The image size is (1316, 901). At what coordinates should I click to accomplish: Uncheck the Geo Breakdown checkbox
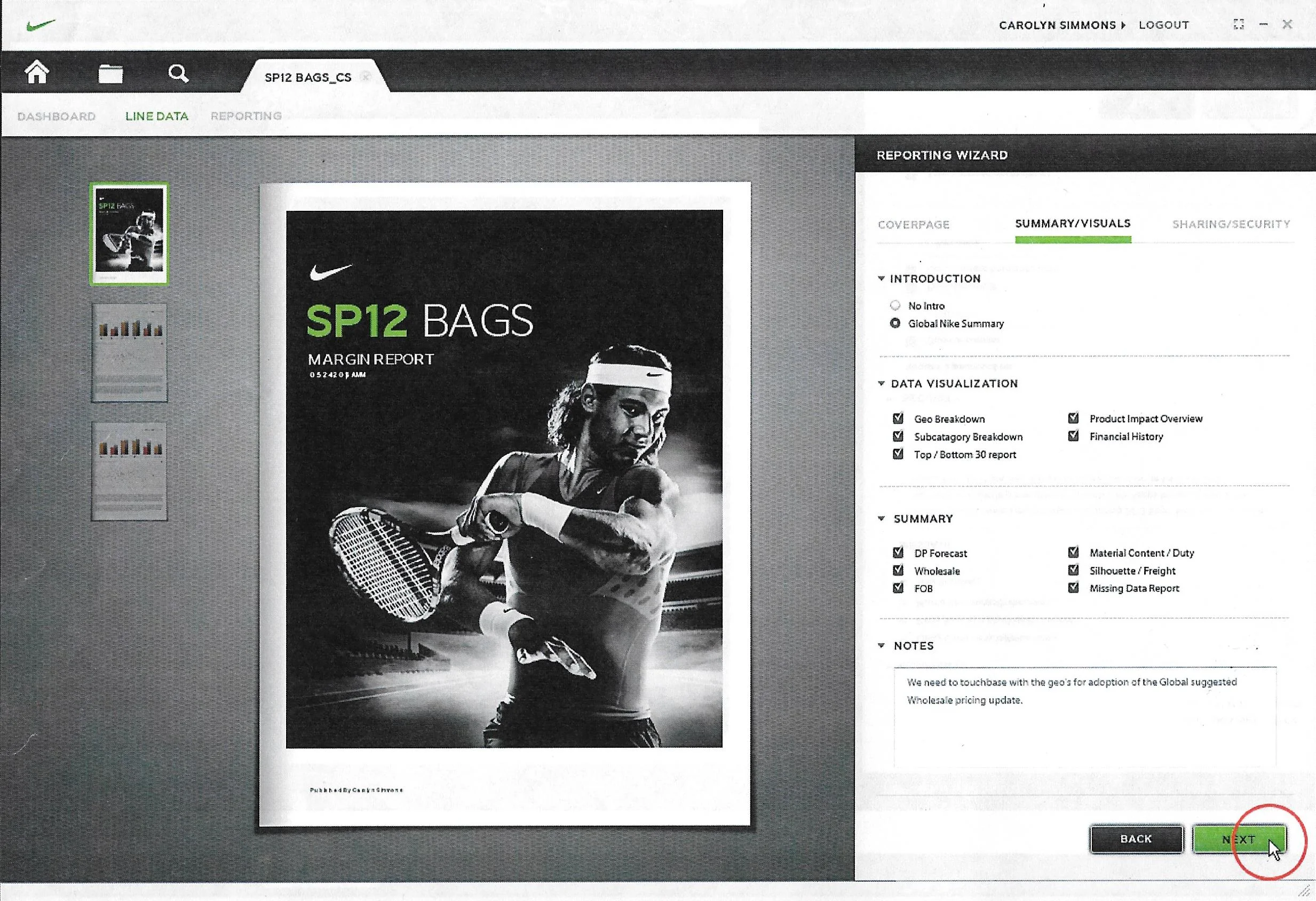pos(898,418)
